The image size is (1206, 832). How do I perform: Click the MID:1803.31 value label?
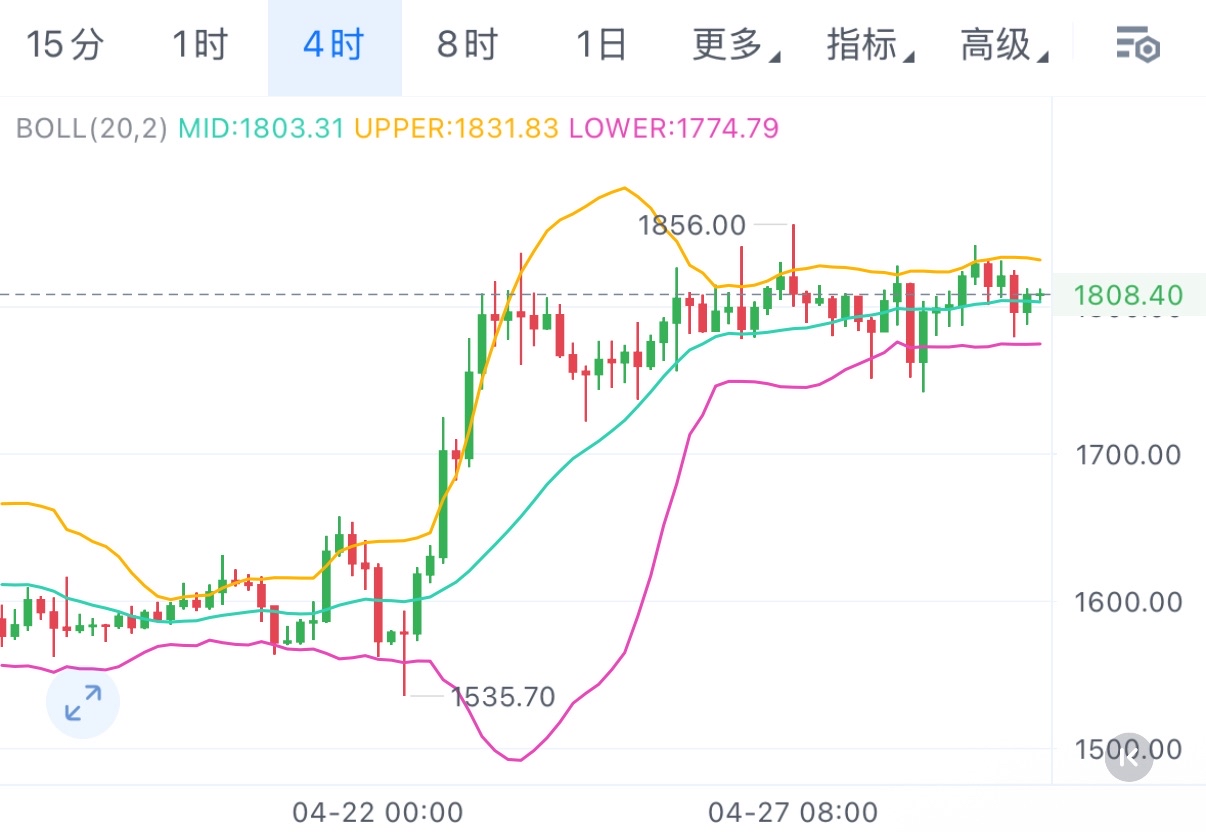(x=261, y=128)
